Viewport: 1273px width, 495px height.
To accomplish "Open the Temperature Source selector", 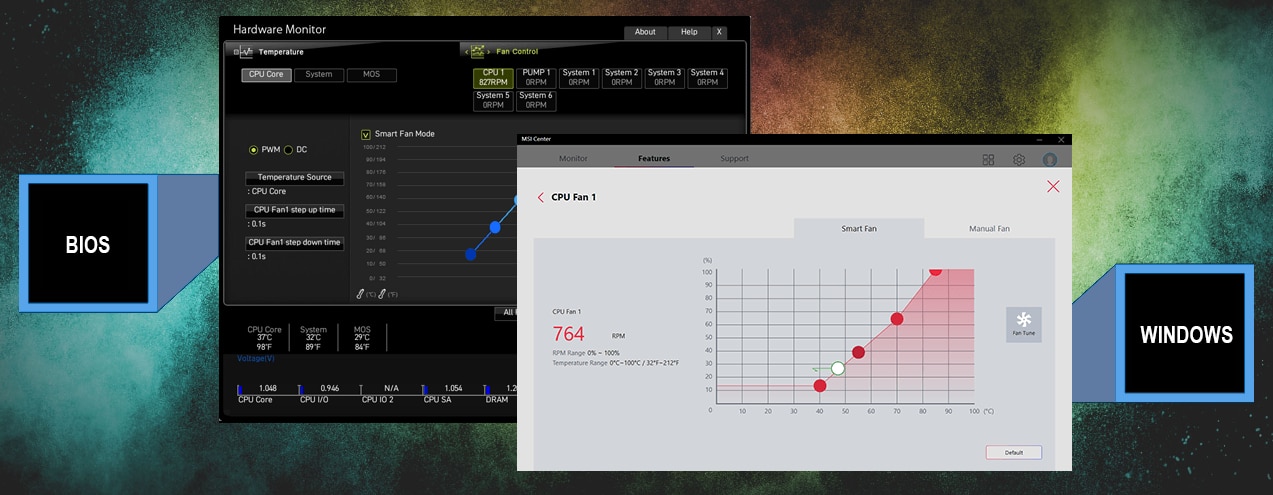I will point(294,177).
